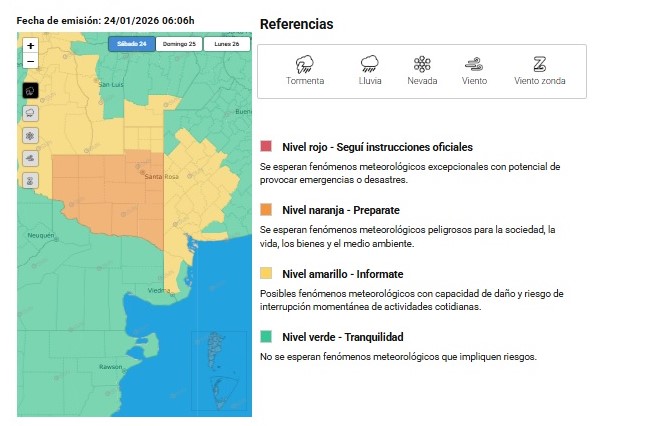Open the Lunes 26 forecast tab
The image size is (657, 426).
pyautogui.click(x=227, y=44)
